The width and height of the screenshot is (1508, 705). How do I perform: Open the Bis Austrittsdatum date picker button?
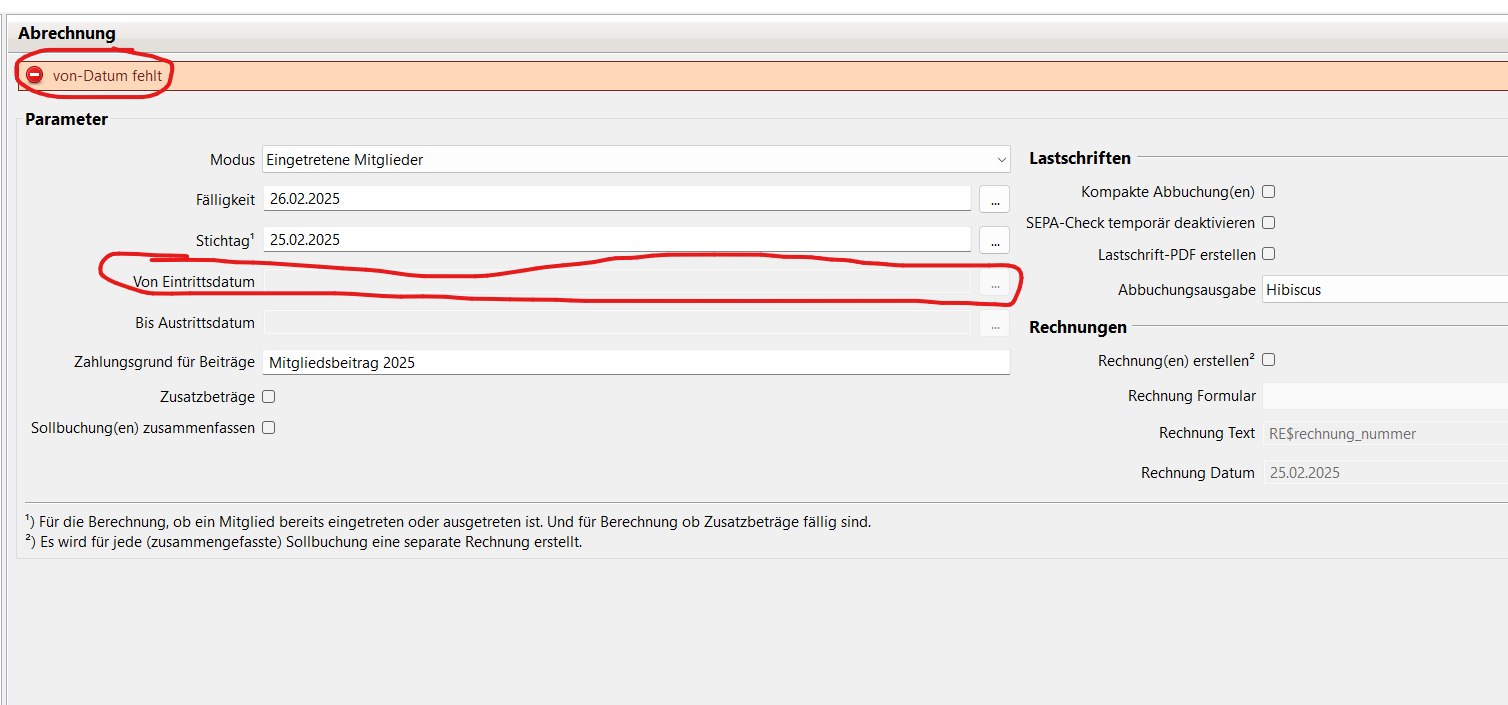tap(994, 324)
